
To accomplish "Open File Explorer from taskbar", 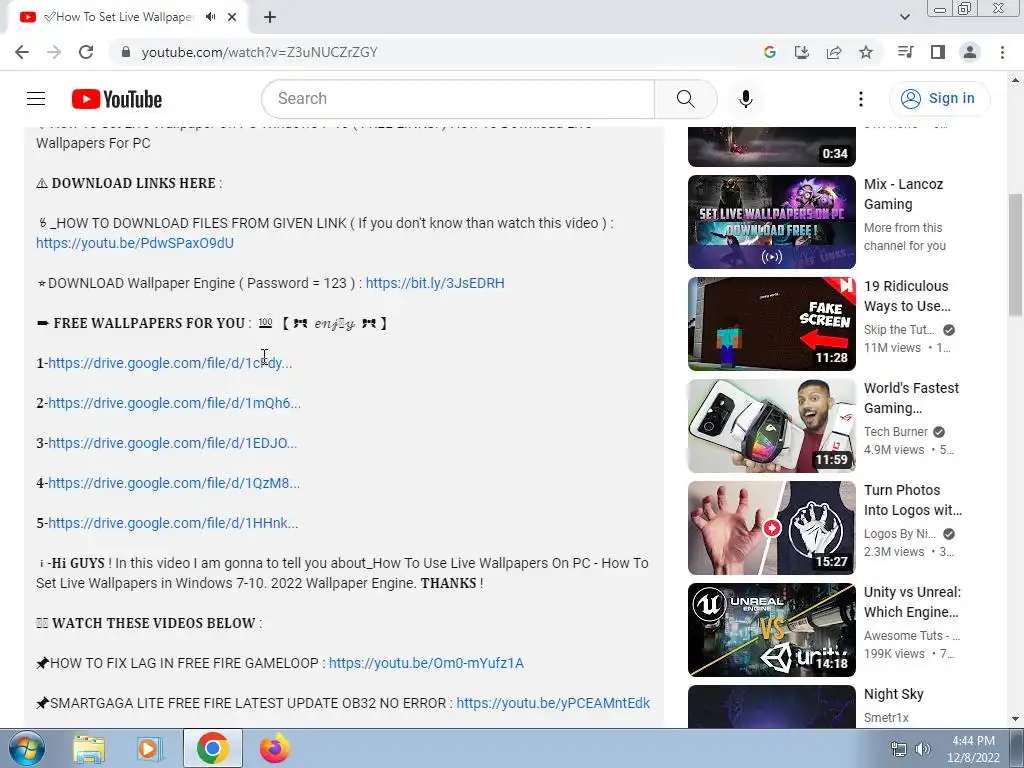I will [x=89, y=748].
